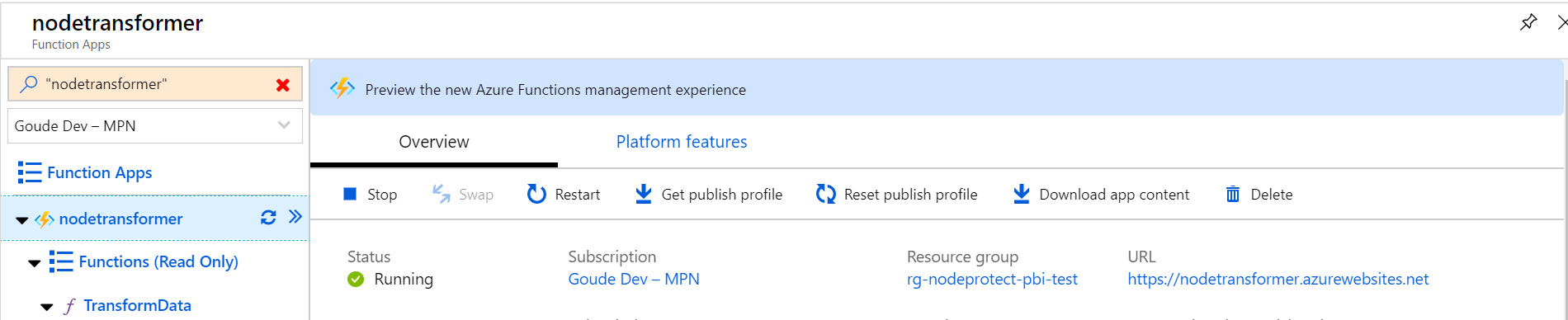Collapse the nodetransformer tree node

22,220
